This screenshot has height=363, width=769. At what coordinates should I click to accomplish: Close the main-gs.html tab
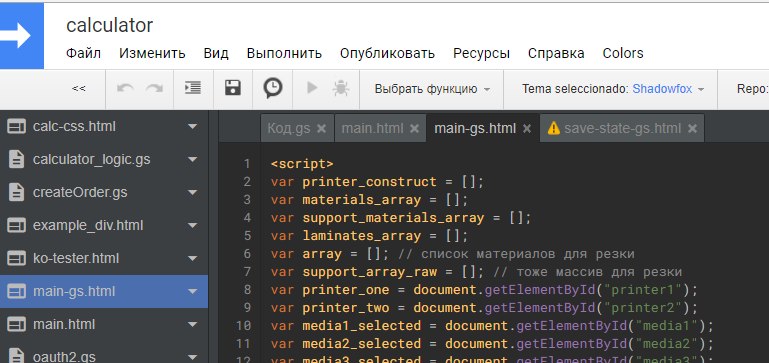coord(527,129)
